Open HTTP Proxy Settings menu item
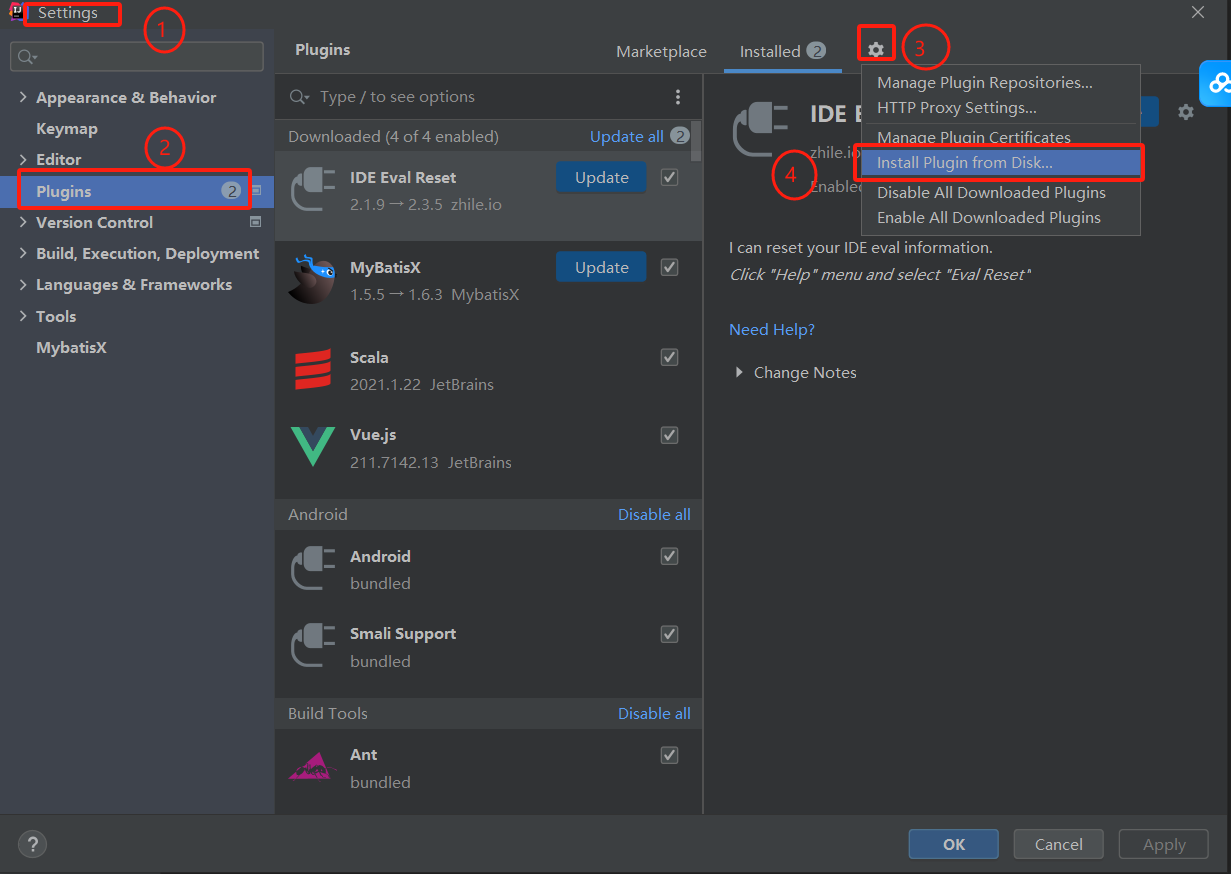This screenshot has height=874, width=1231. coord(1001,108)
